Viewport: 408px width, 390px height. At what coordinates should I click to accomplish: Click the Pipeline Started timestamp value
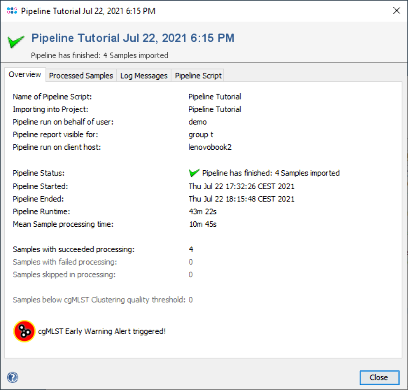[241, 186]
